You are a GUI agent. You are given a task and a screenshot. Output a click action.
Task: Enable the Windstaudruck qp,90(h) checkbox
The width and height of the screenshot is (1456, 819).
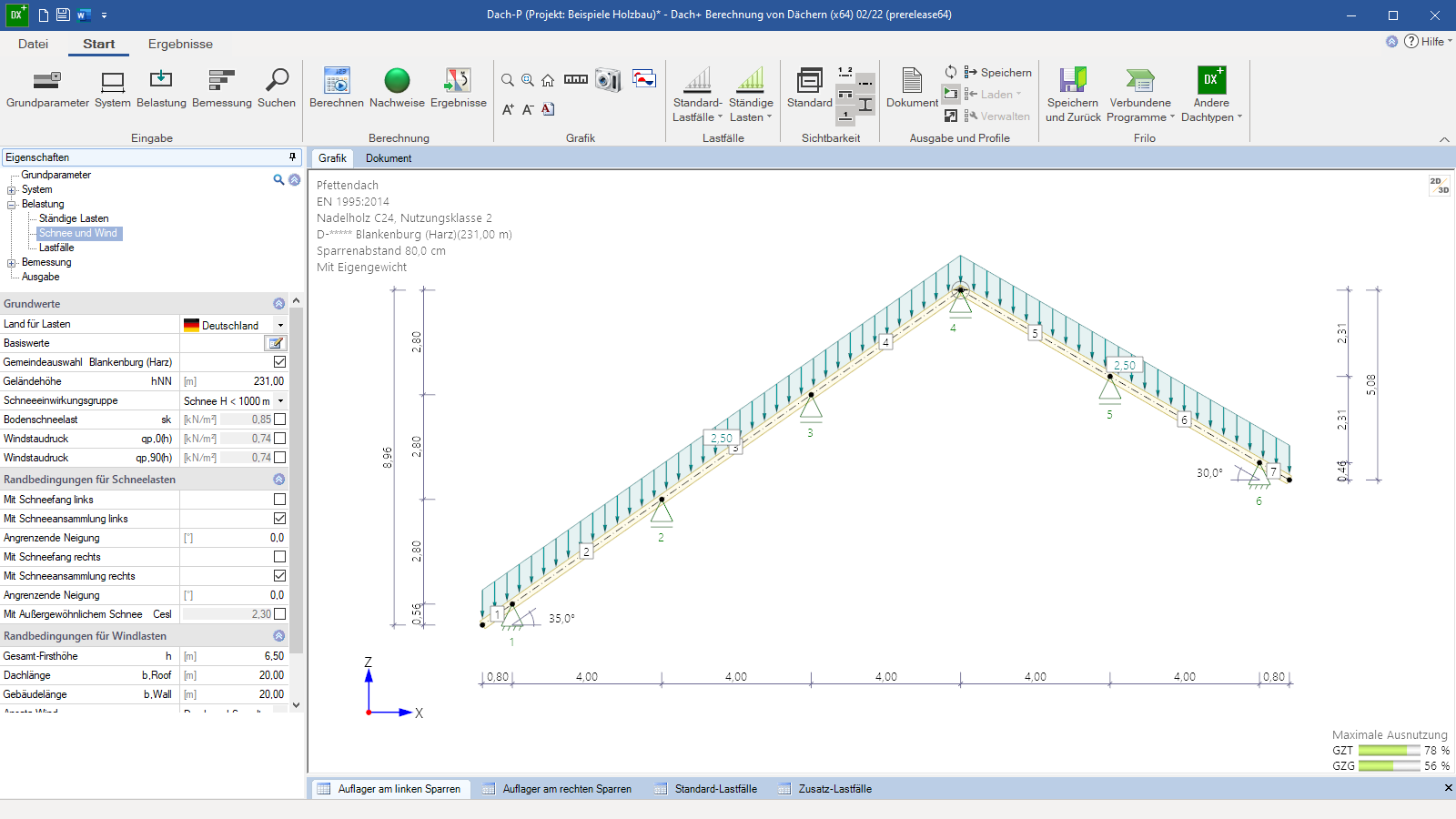click(279, 458)
